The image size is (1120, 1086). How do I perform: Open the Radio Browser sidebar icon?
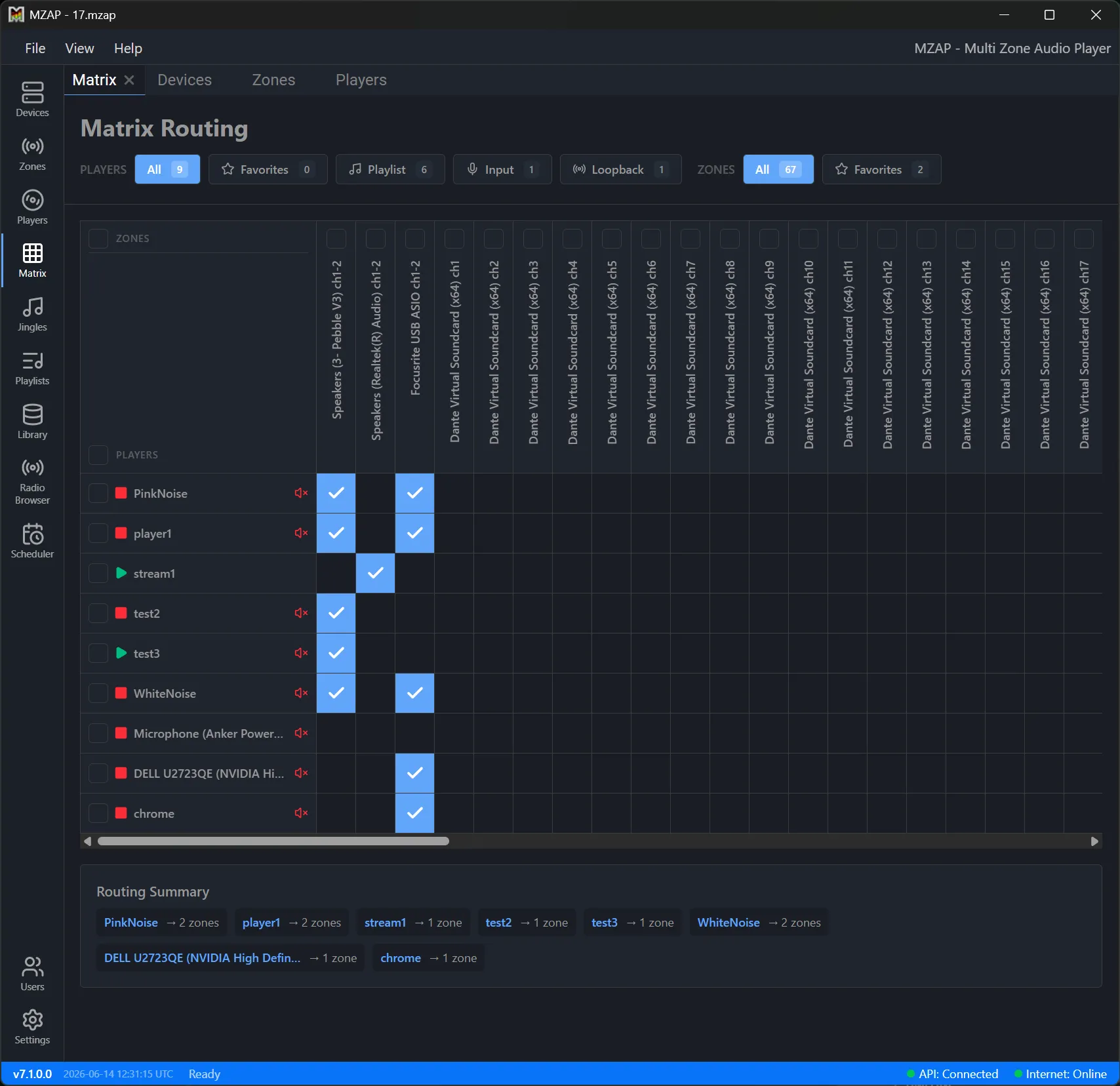pyautogui.click(x=32, y=481)
